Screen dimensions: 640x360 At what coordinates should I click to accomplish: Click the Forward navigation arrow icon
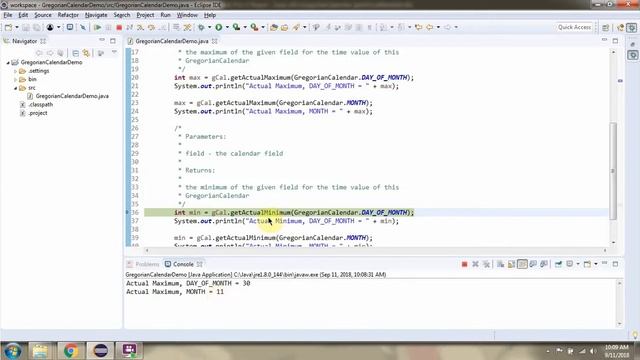click(448, 27)
